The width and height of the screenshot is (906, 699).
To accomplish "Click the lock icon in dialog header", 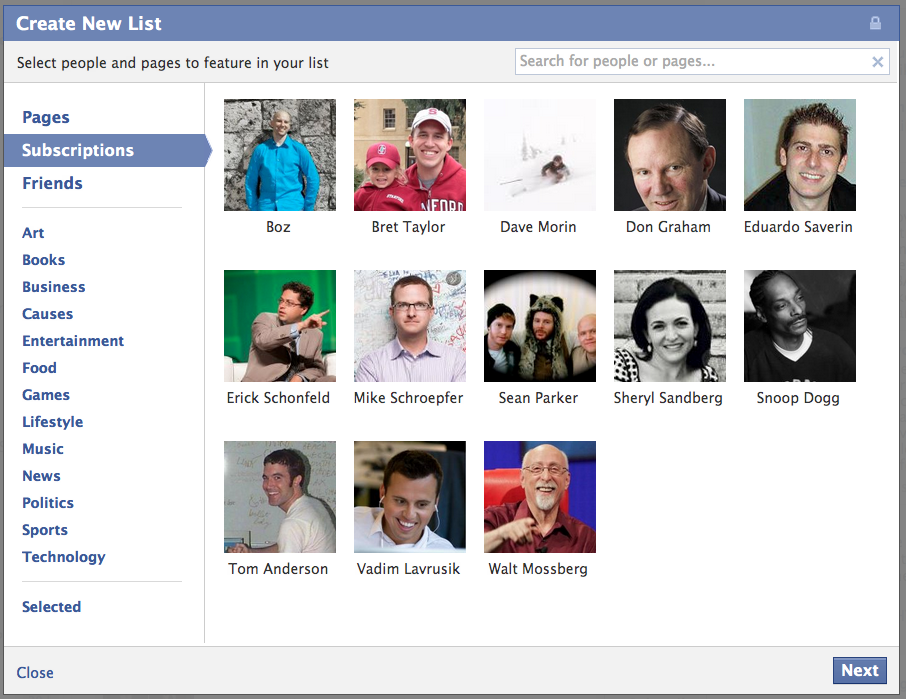I will point(875,23).
